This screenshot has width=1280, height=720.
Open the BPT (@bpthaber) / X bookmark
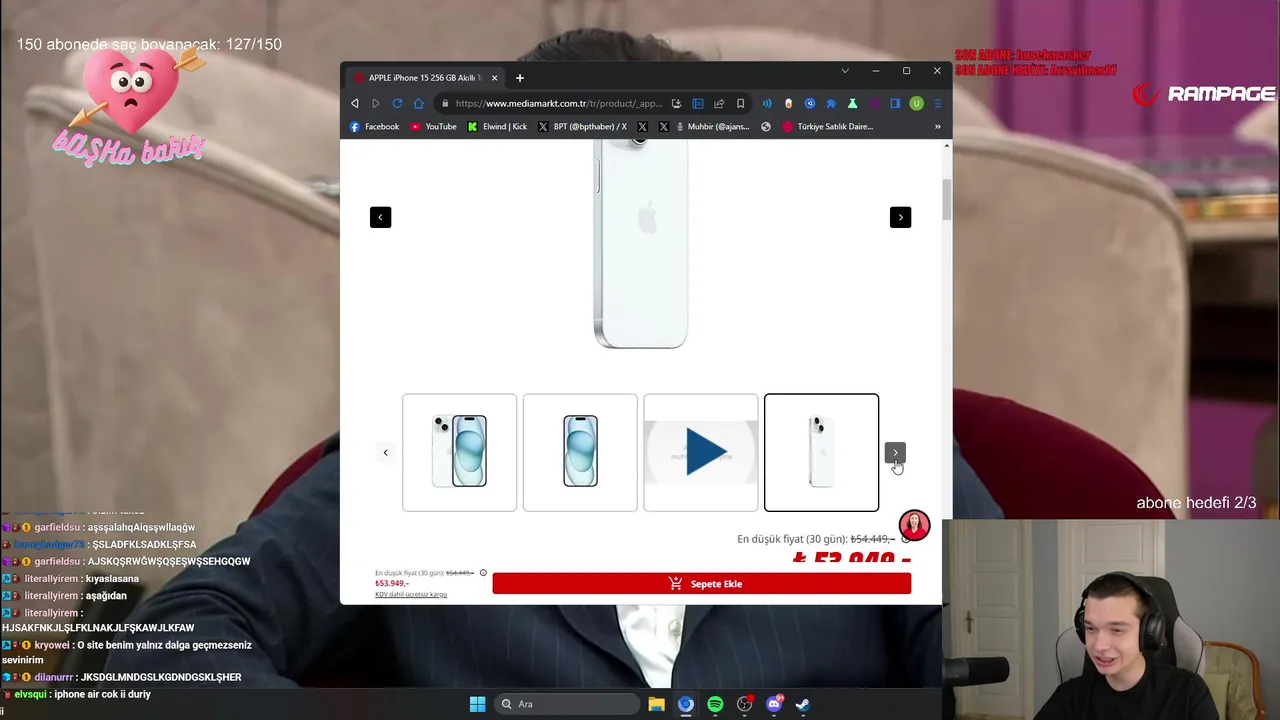point(582,127)
